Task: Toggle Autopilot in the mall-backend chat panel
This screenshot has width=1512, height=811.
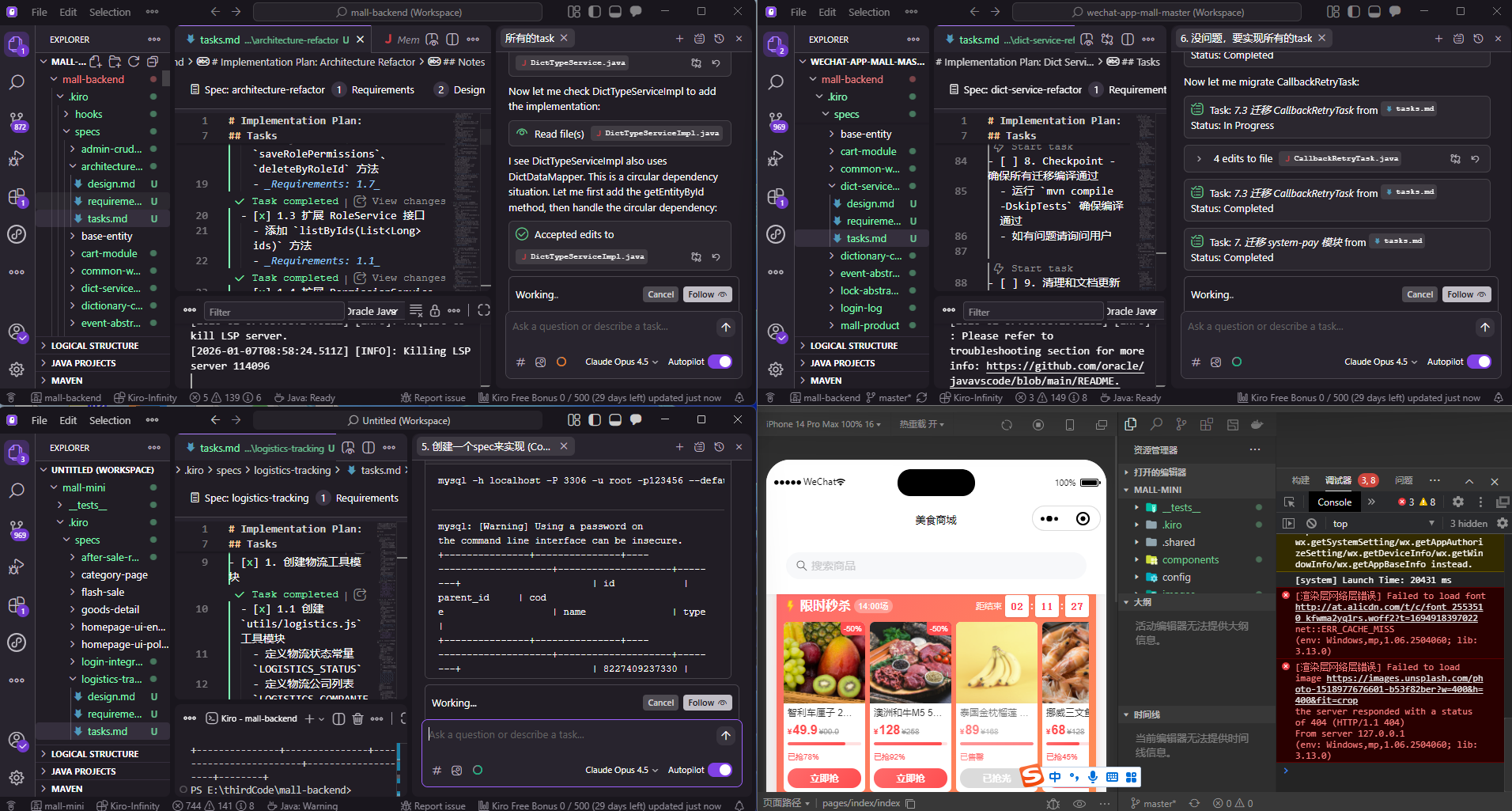Action: tap(720, 362)
